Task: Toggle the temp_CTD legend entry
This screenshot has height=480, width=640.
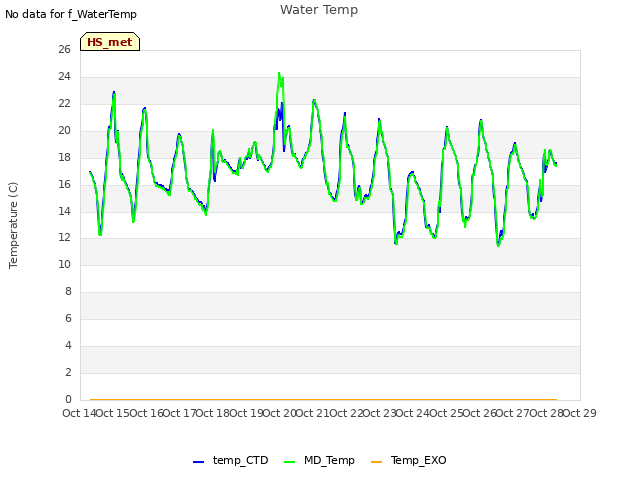Action: click(230, 460)
